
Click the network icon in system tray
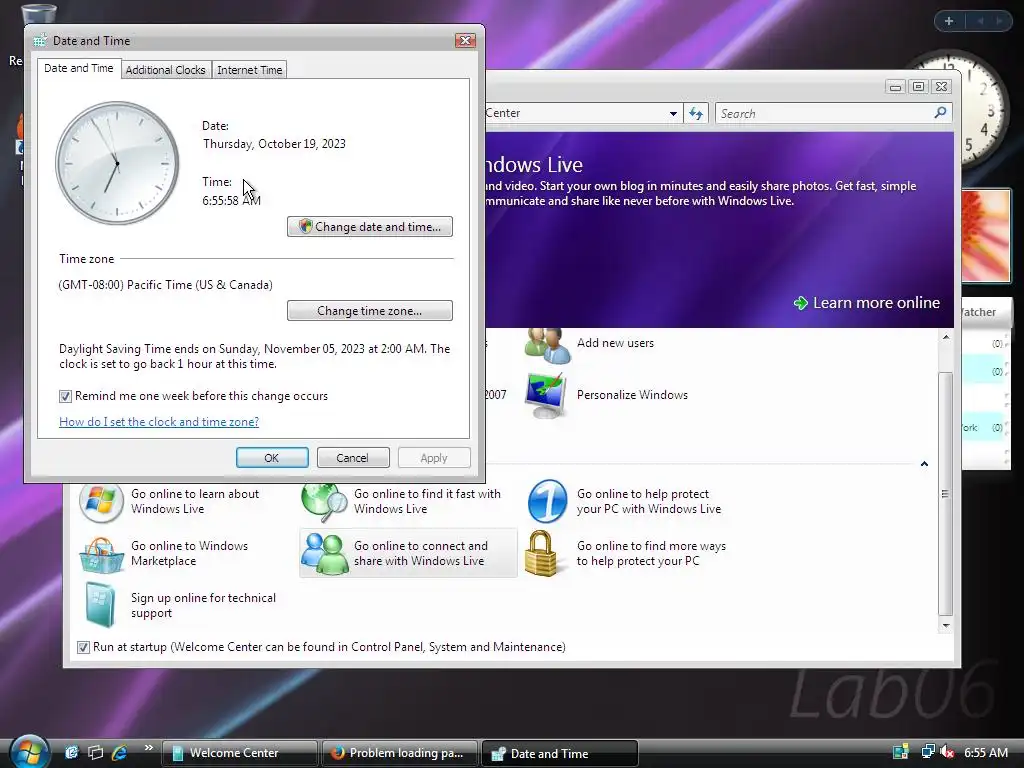coord(927,752)
